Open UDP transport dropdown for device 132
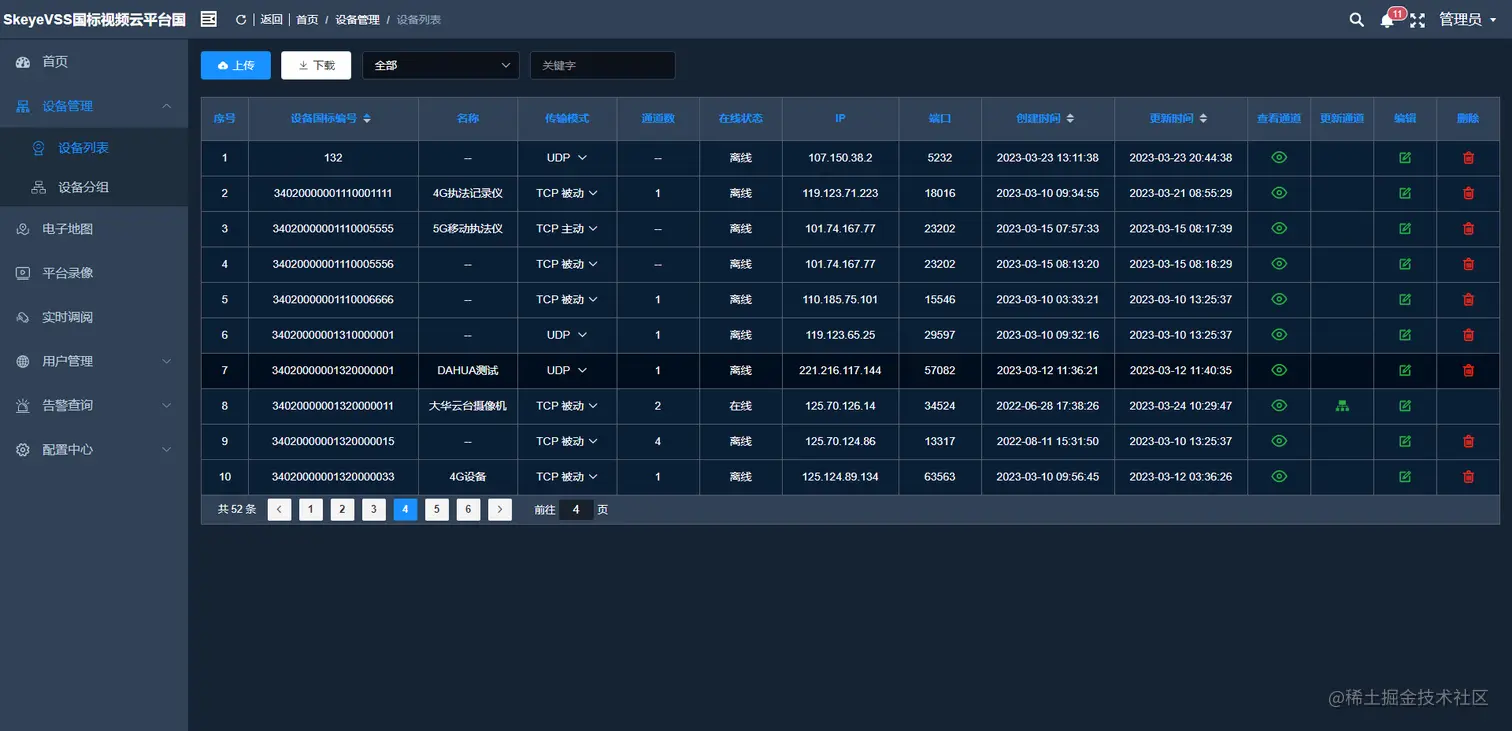This screenshot has width=1512, height=731. coord(567,158)
